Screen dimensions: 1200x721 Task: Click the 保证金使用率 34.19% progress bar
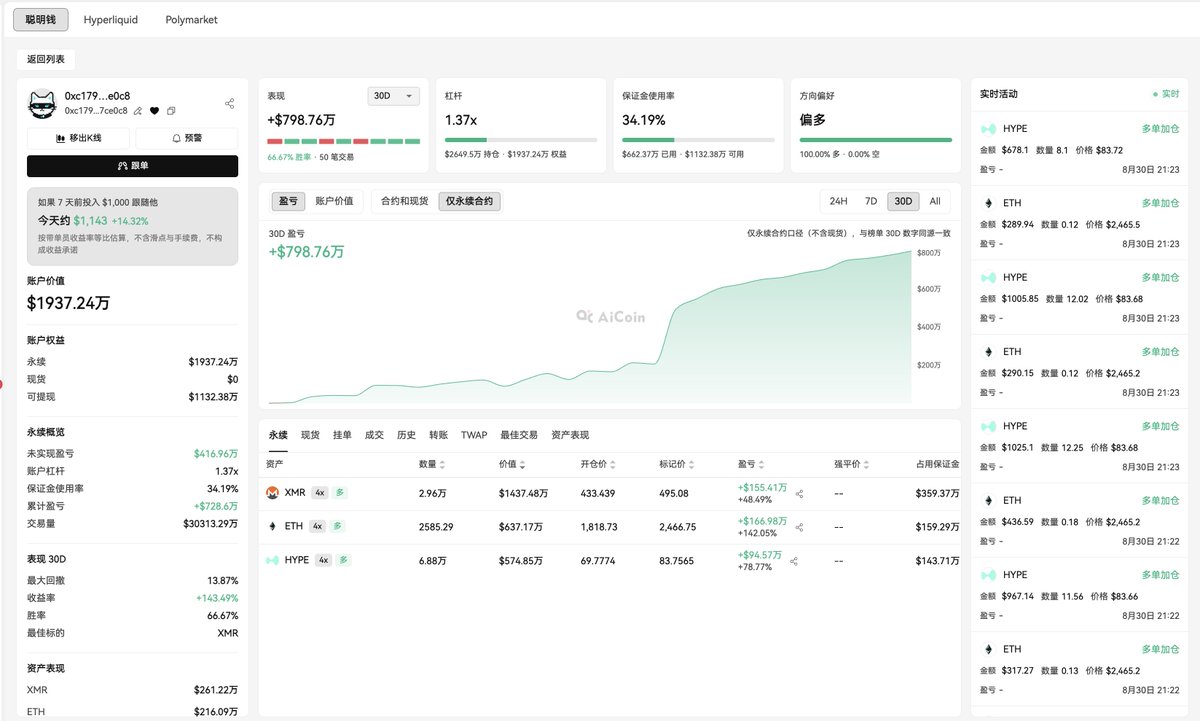(698, 140)
